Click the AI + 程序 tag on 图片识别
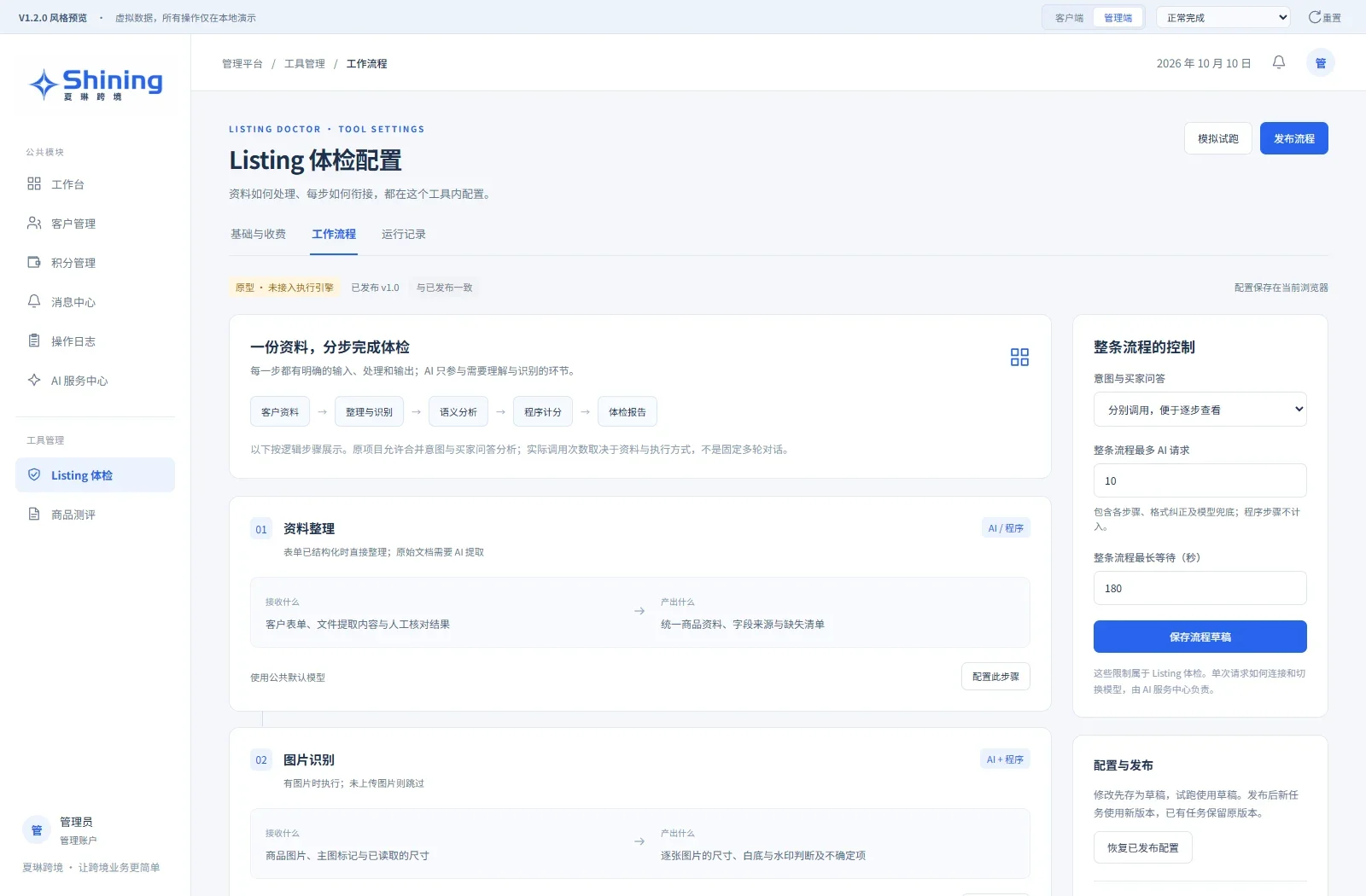 tap(1005, 759)
